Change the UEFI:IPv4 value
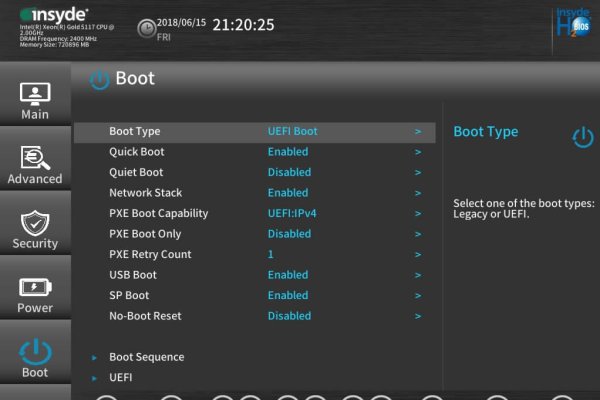Viewport: 600px width, 400px height. point(292,213)
